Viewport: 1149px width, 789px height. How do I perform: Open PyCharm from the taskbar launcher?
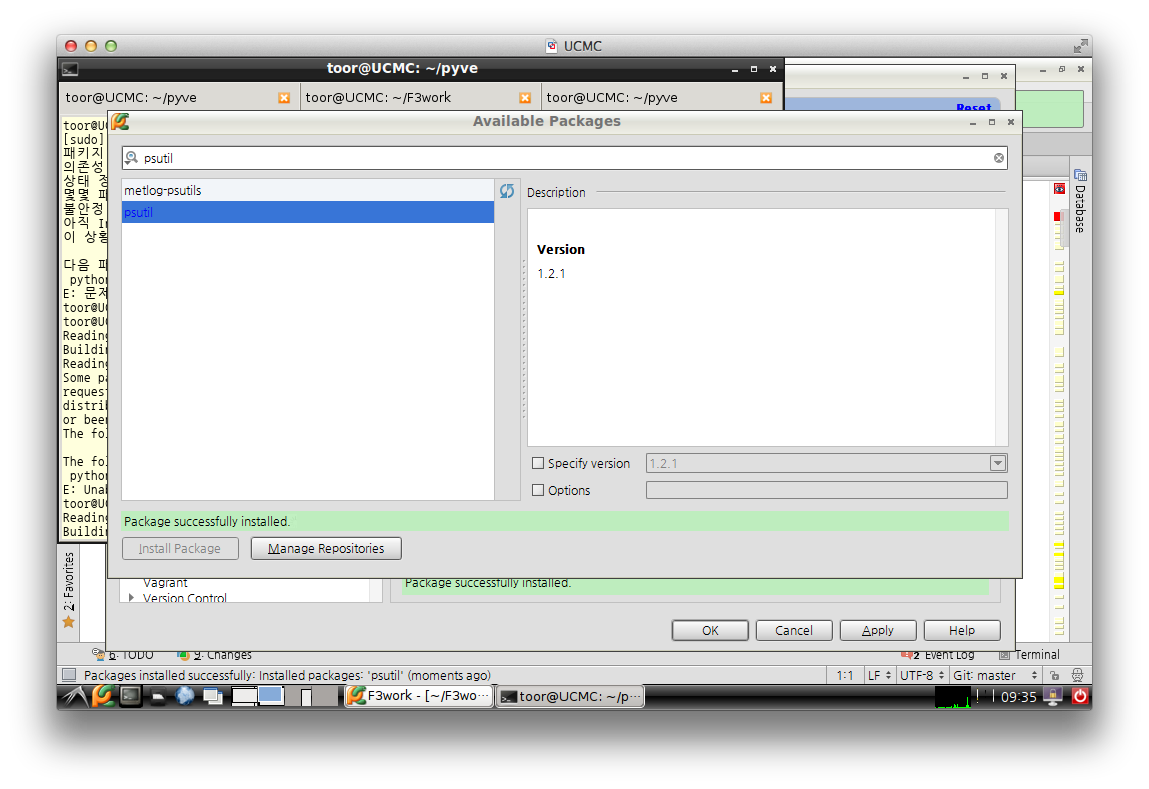point(103,696)
